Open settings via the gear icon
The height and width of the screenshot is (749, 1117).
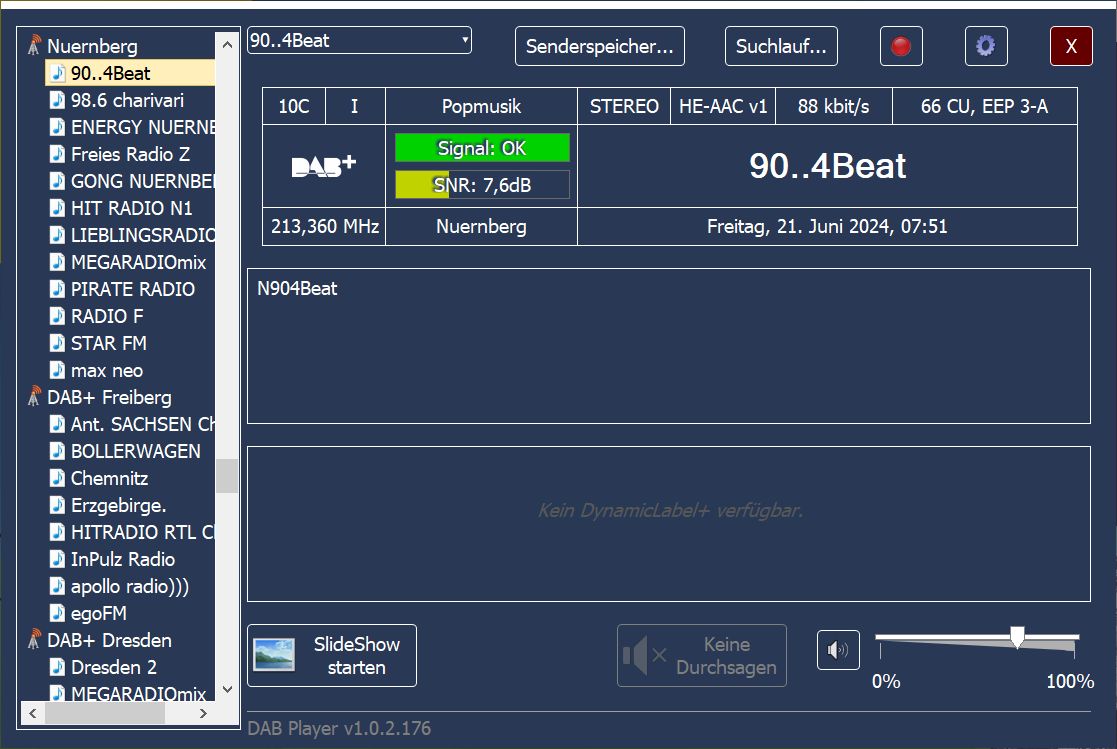click(985, 46)
